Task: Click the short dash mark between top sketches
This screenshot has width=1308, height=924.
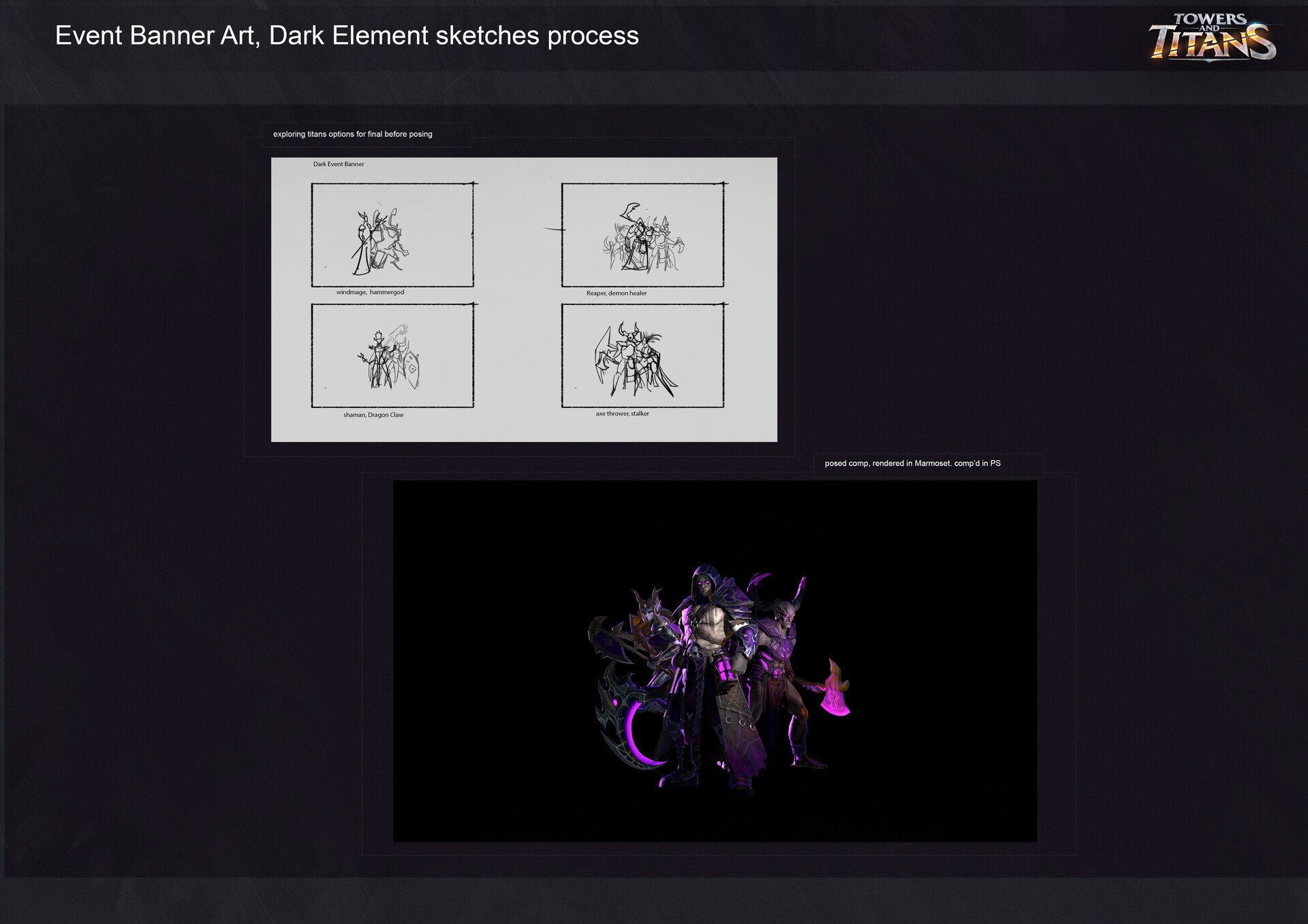Action: pos(553,229)
